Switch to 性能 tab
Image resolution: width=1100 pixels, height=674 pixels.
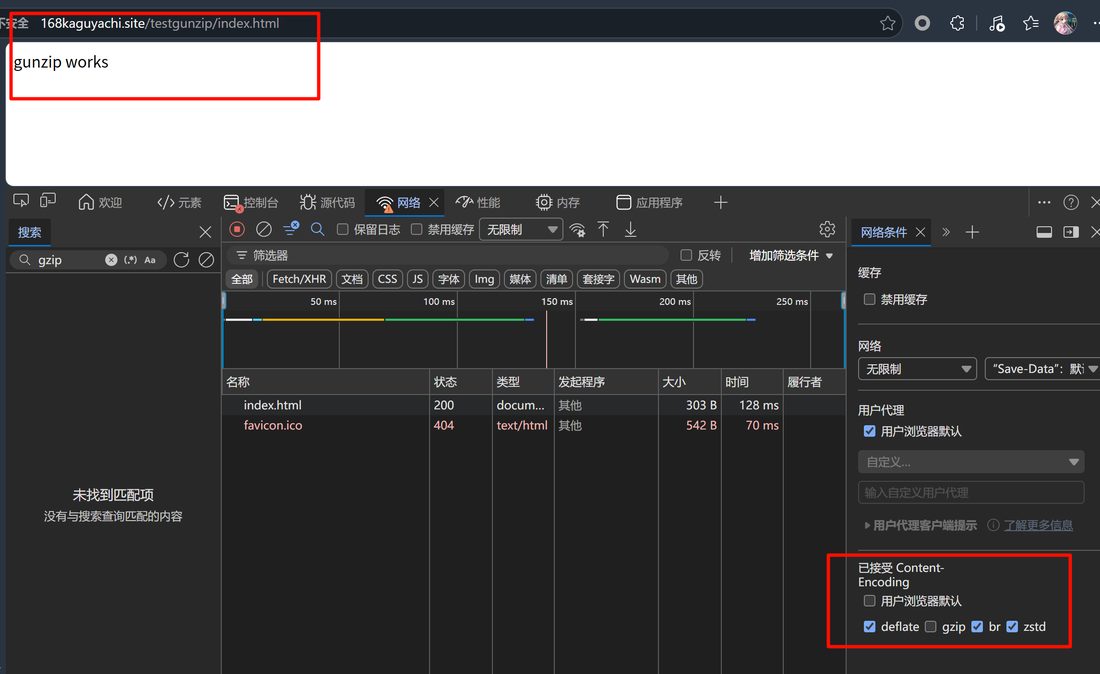[x=478, y=203]
